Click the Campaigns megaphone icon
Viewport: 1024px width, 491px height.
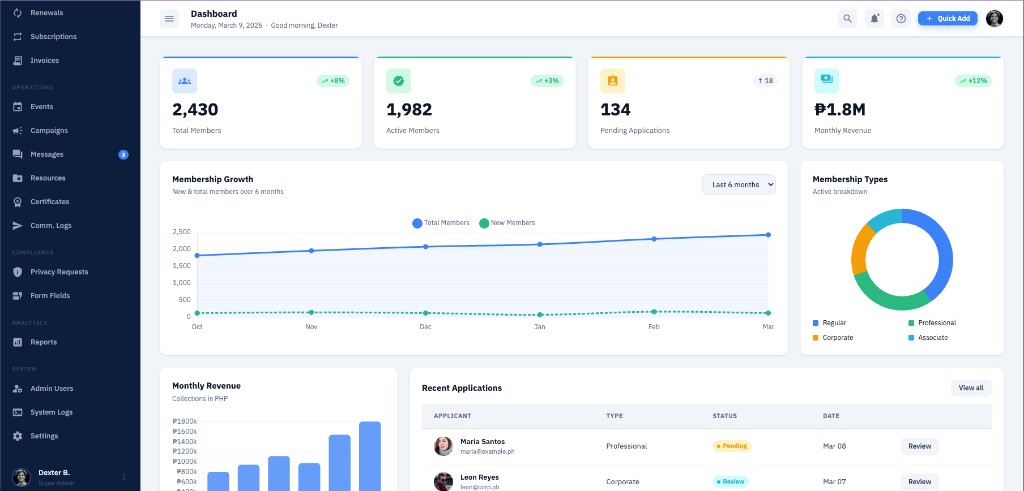coord(18,131)
